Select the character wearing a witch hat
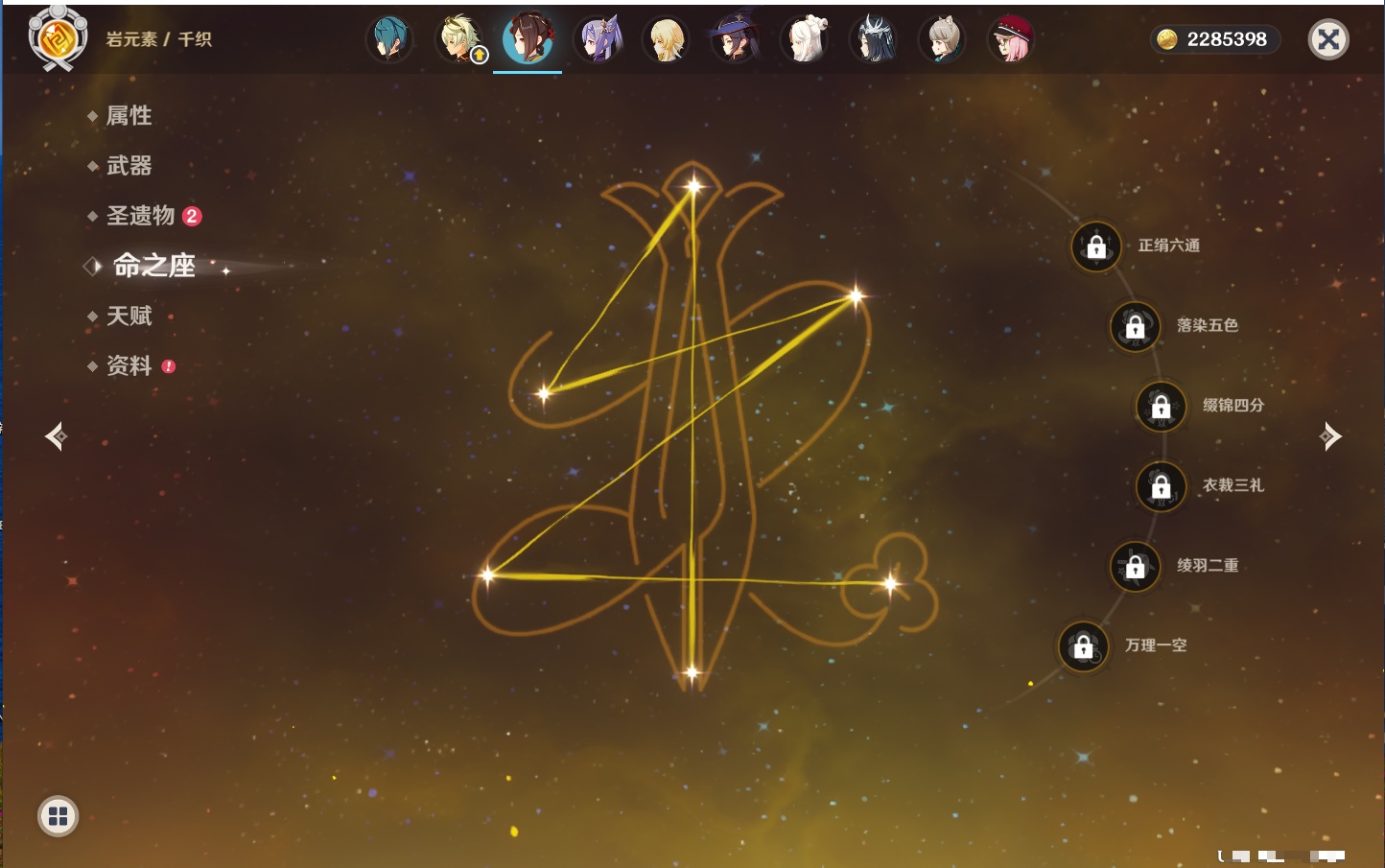The height and width of the screenshot is (868, 1385). [x=736, y=39]
